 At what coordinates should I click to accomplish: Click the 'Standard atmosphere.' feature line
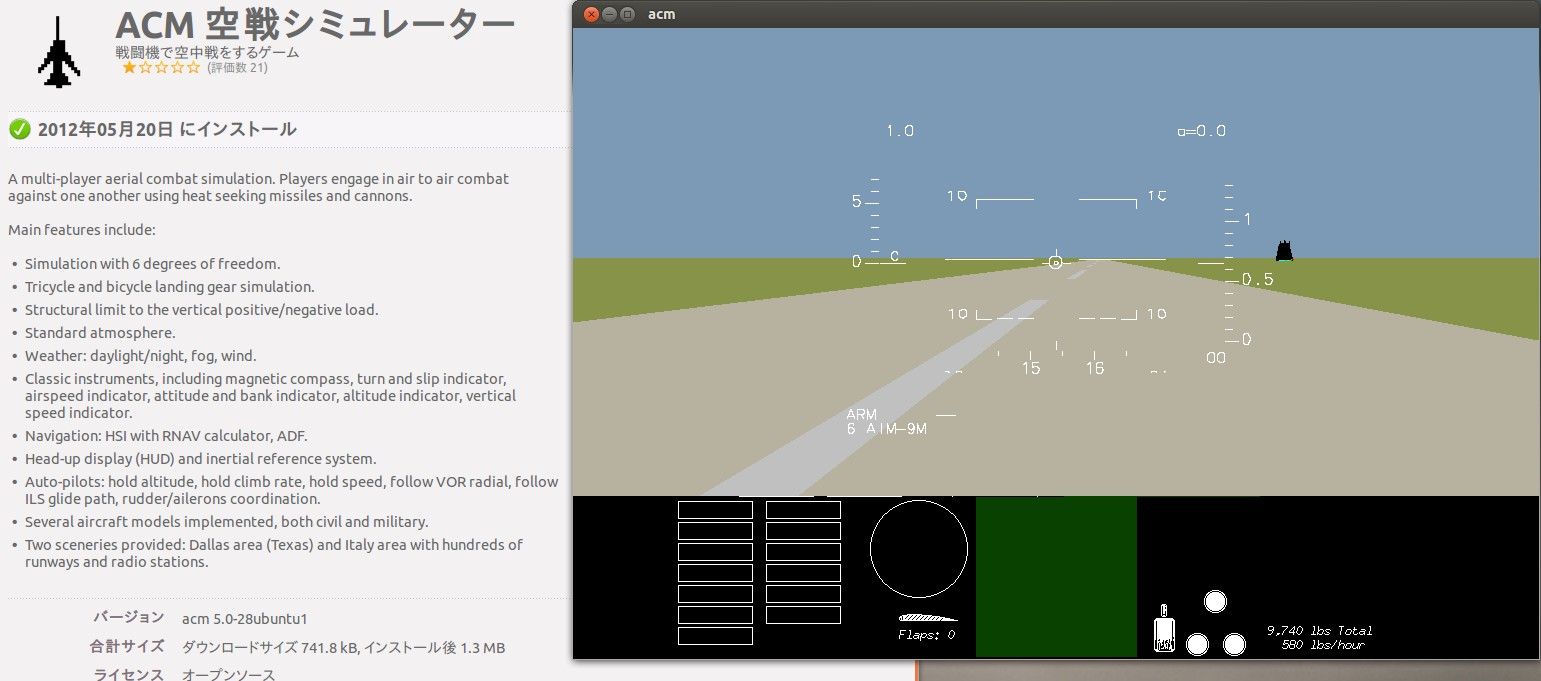(x=100, y=333)
